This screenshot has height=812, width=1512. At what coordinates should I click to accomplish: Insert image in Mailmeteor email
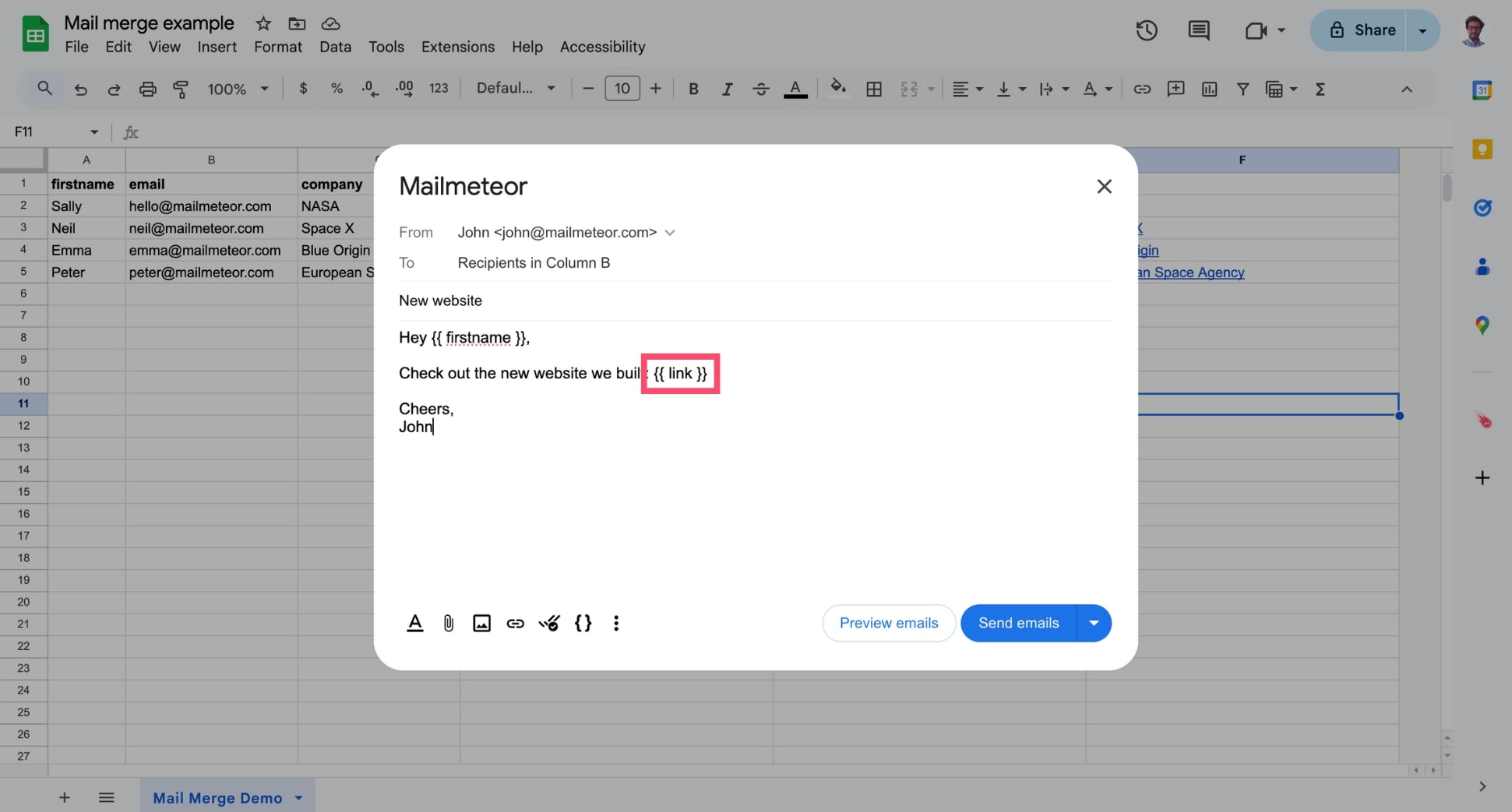coord(482,623)
